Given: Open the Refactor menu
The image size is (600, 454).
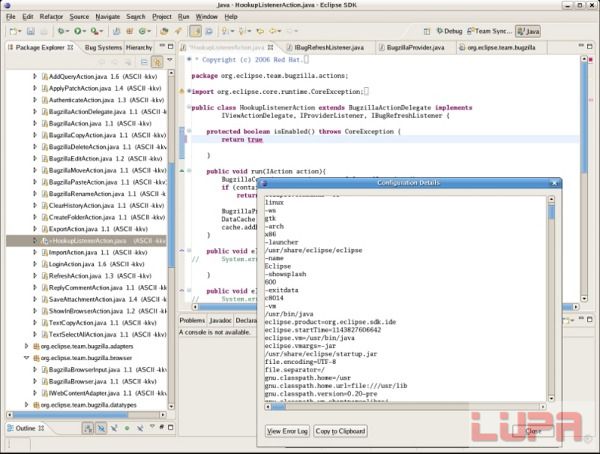Looking at the screenshot, I should [51, 17].
